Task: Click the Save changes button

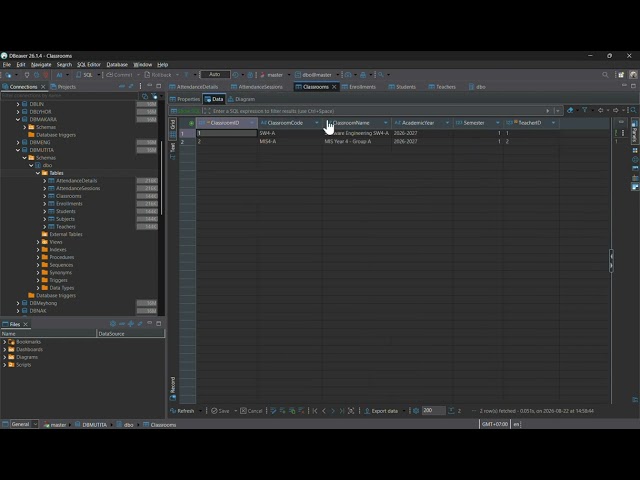Action: tap(220, 411)
